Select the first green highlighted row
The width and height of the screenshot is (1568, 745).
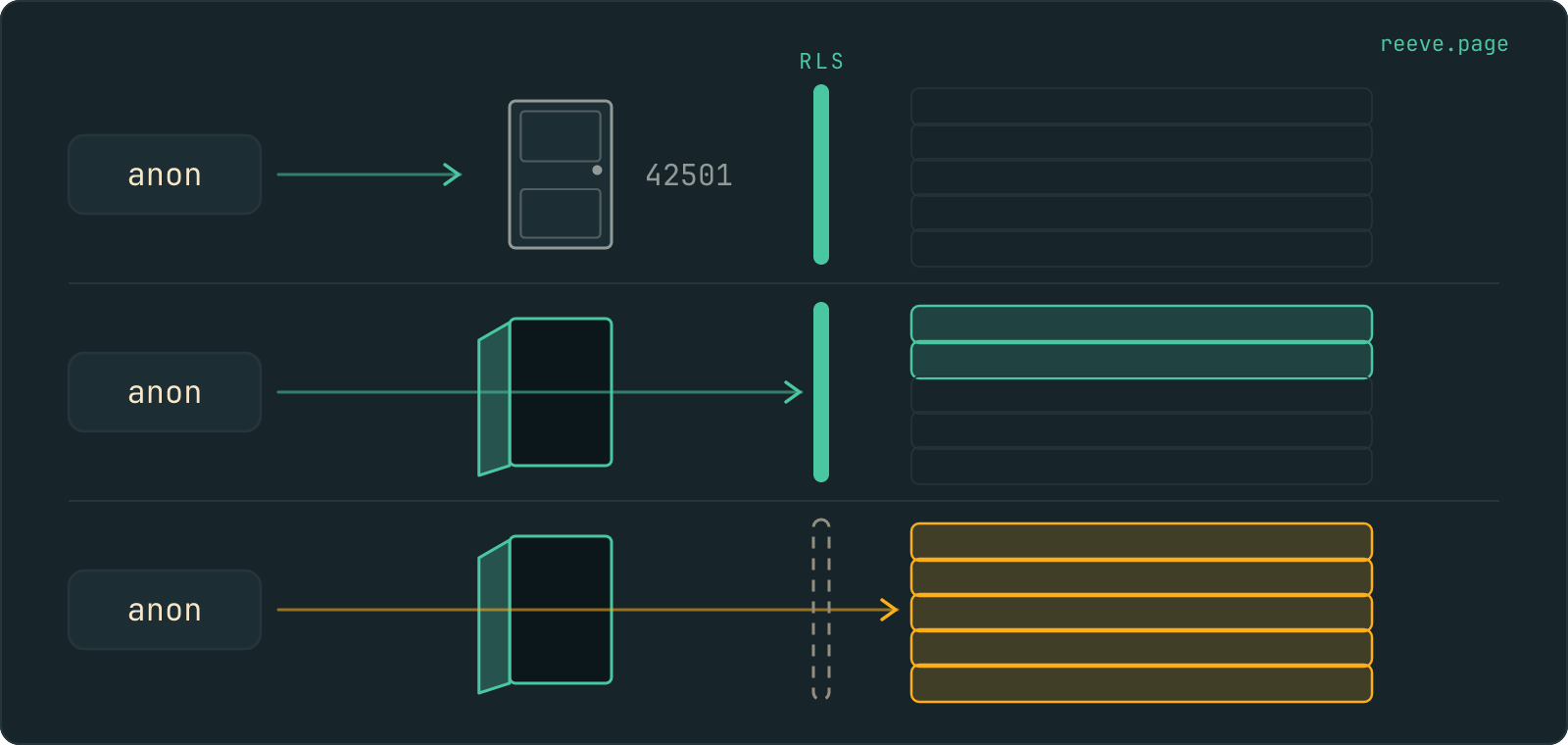click(x=1142, y=323)
